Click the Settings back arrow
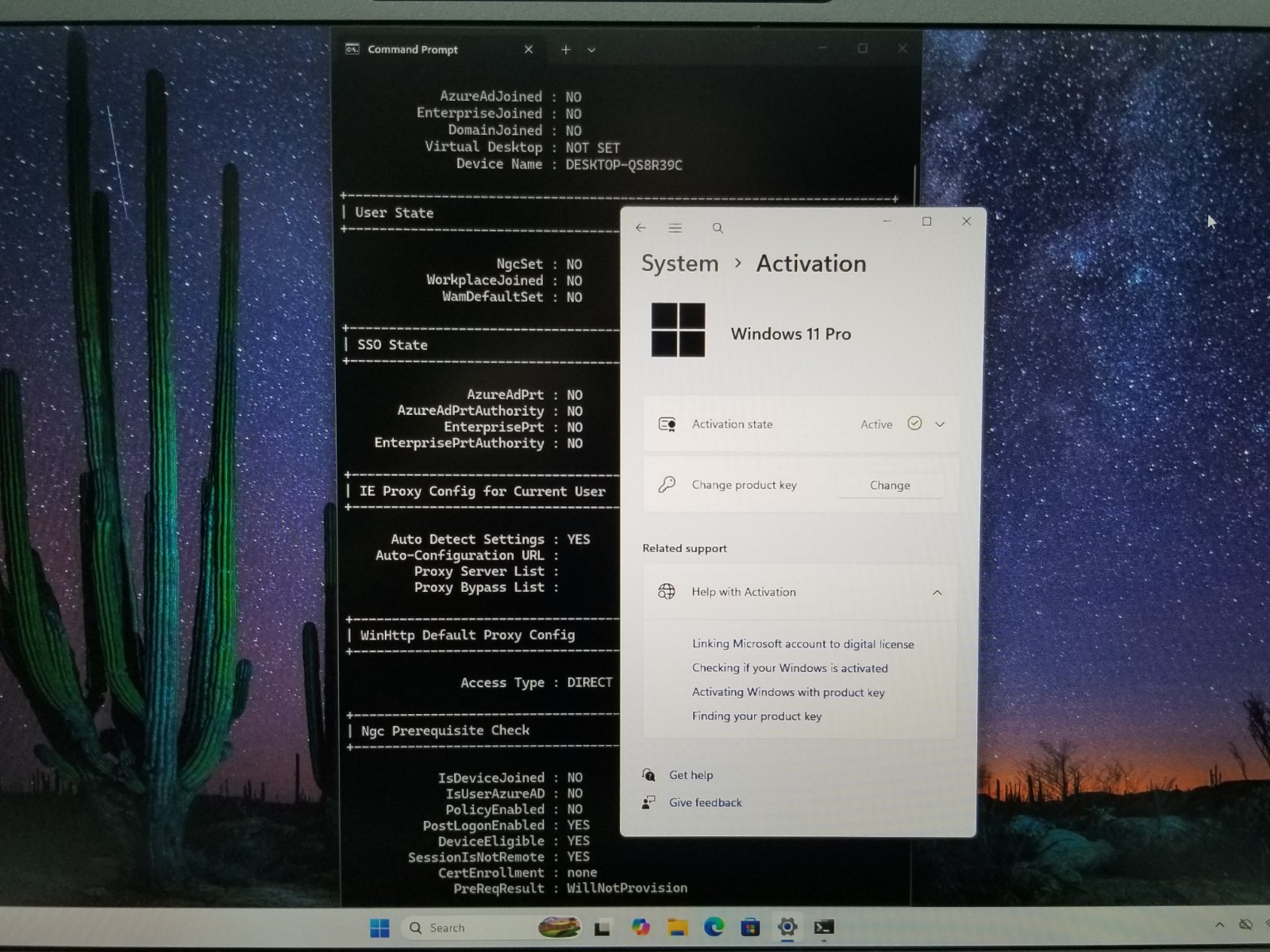 tap(641, 228)
